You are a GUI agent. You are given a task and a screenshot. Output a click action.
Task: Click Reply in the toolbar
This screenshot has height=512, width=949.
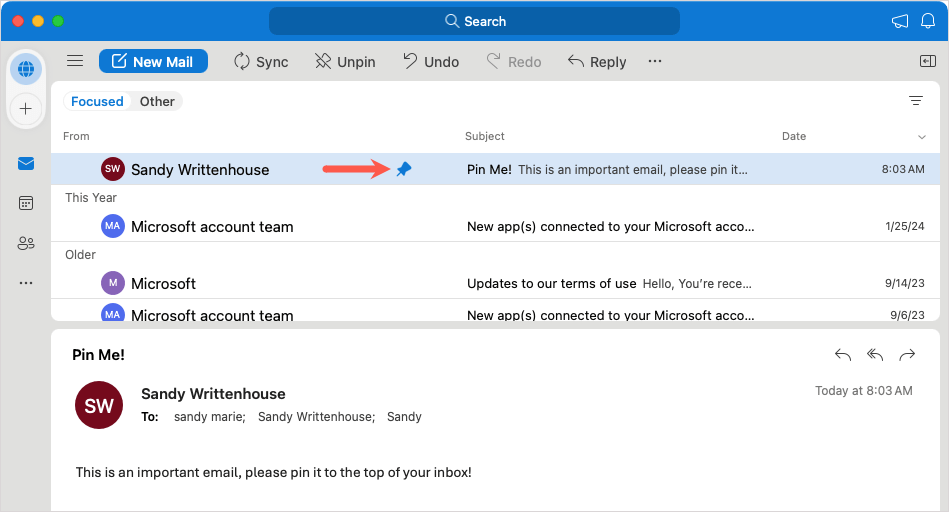[597, 61]
